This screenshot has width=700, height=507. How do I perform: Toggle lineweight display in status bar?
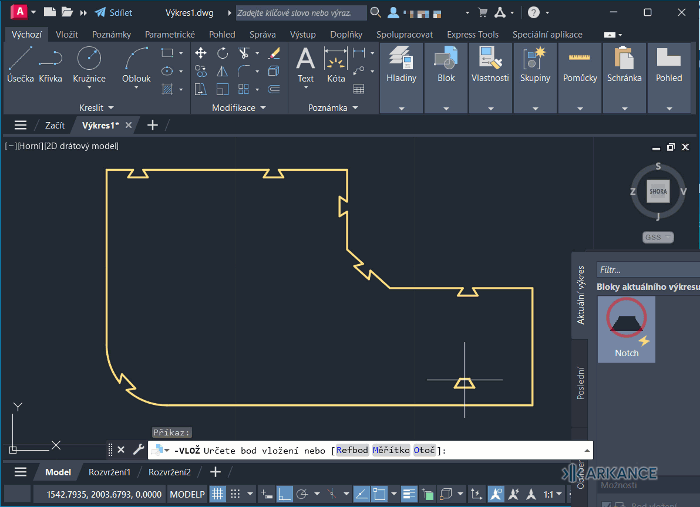[408, 494]
